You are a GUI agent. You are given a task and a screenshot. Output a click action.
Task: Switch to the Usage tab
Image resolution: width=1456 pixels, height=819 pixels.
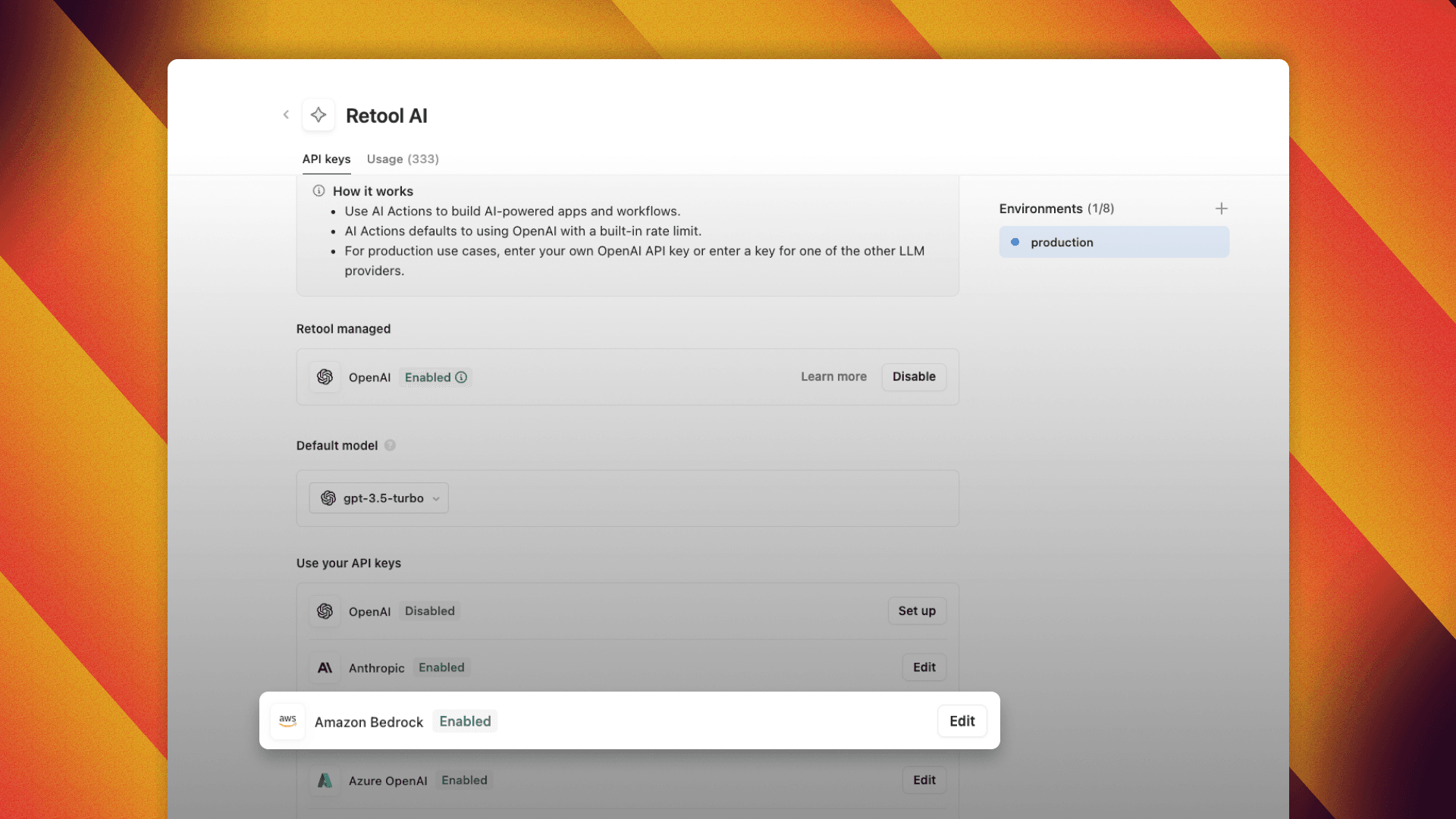(x=403, y=159)
